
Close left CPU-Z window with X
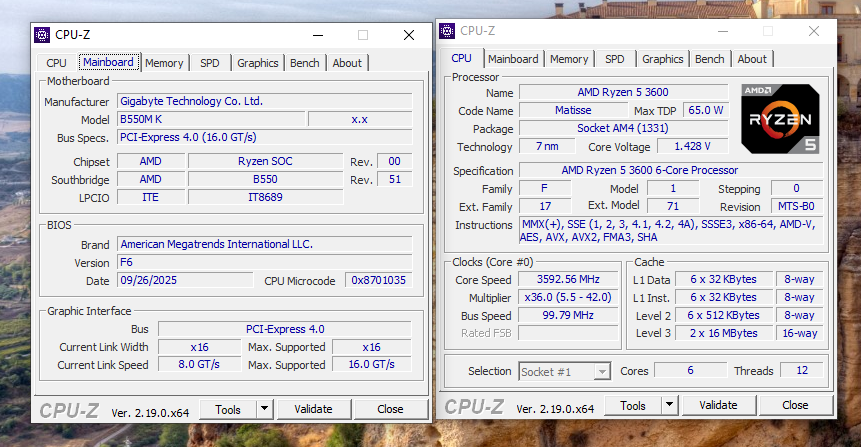tap(409, 36)
